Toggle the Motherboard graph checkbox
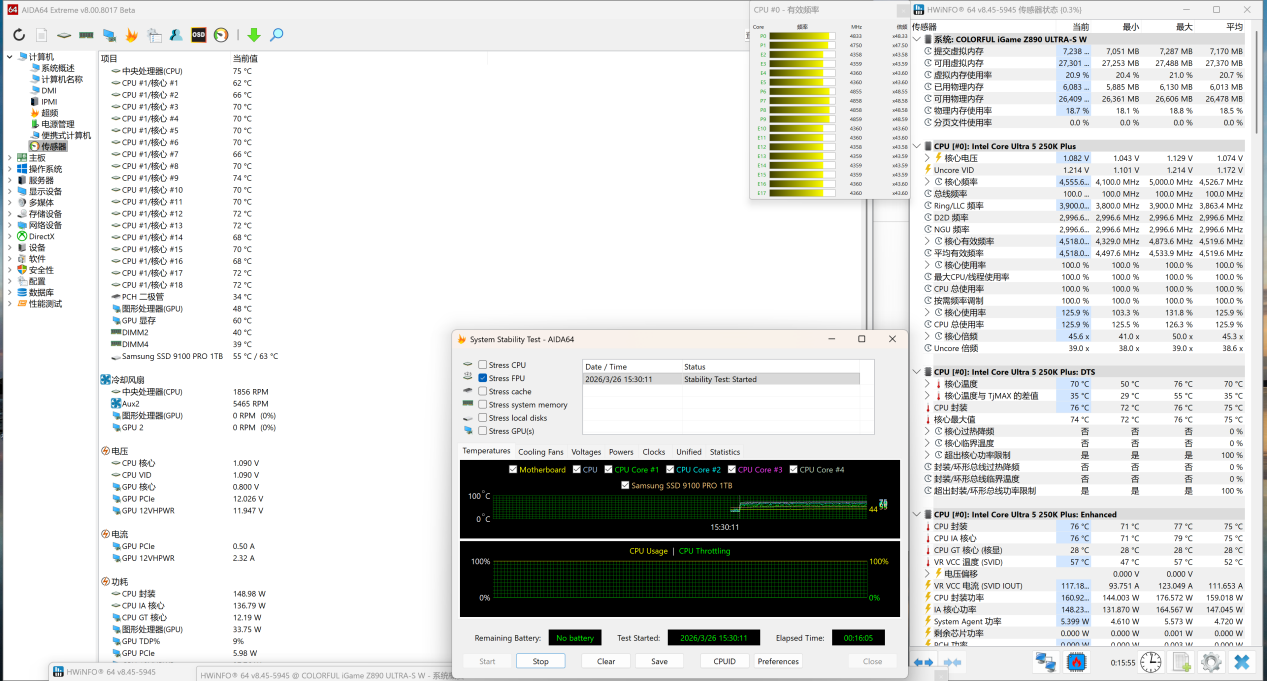This screenshot has height=681, width=1267. [514, 469]
